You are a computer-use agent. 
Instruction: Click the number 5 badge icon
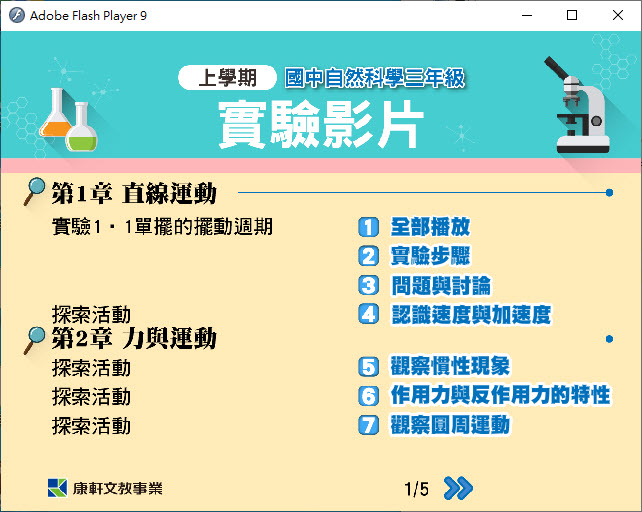point(369,367)
